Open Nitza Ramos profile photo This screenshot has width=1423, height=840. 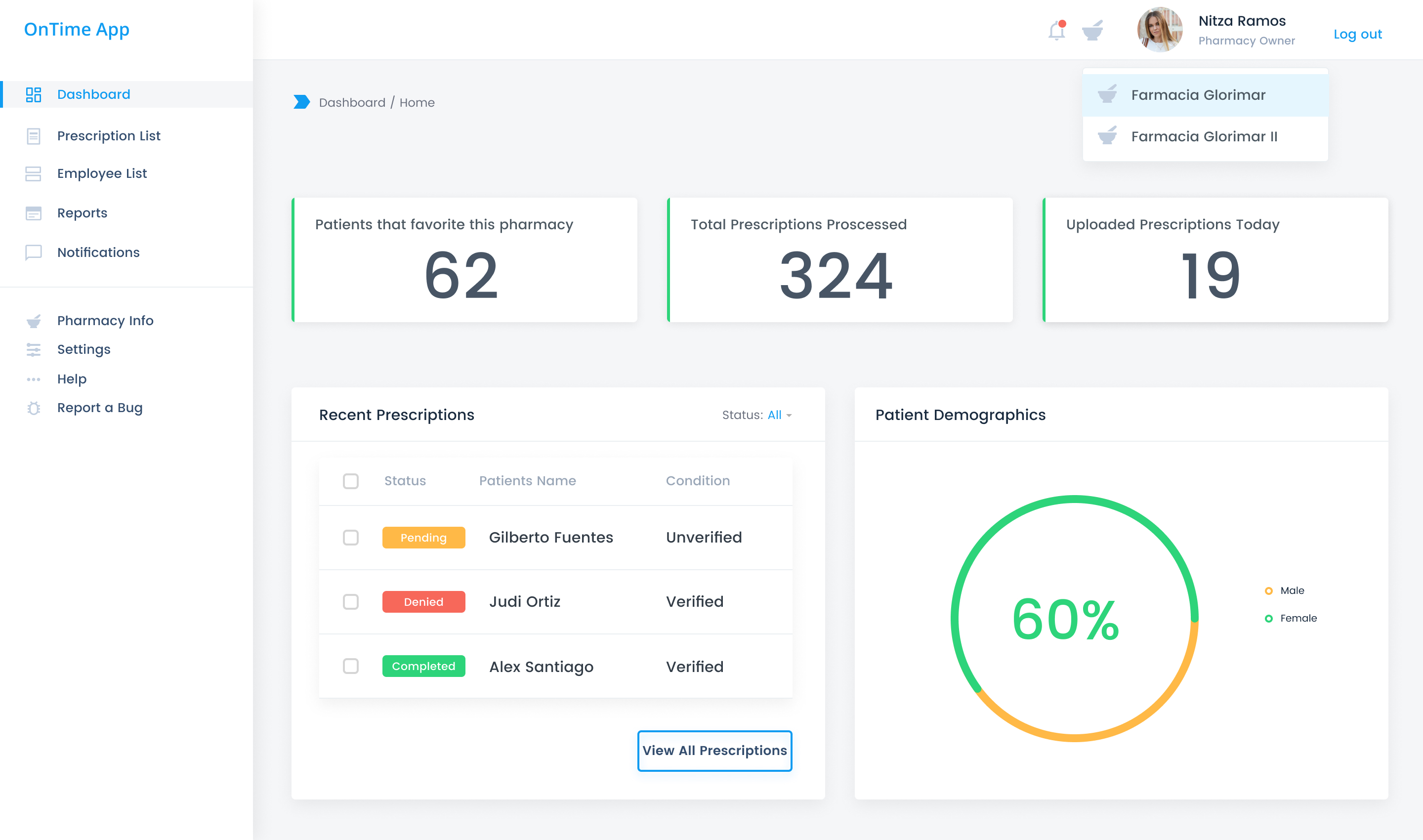pyautogui.click(x=1160, y=30)
